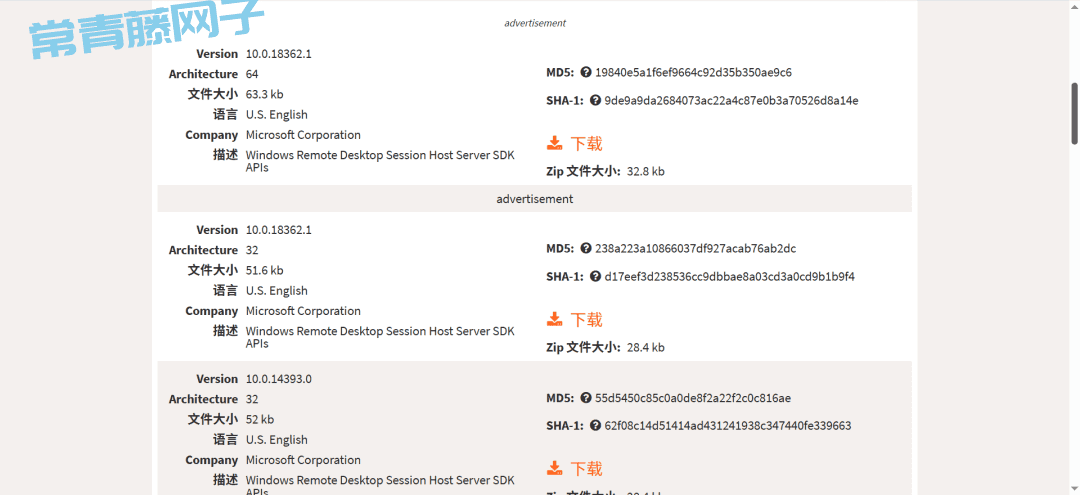Click the SHA-1 question mark icon beside hash 9de9a9da…
Viewport: 1080px width, 495px height.
tap(596, 101)
